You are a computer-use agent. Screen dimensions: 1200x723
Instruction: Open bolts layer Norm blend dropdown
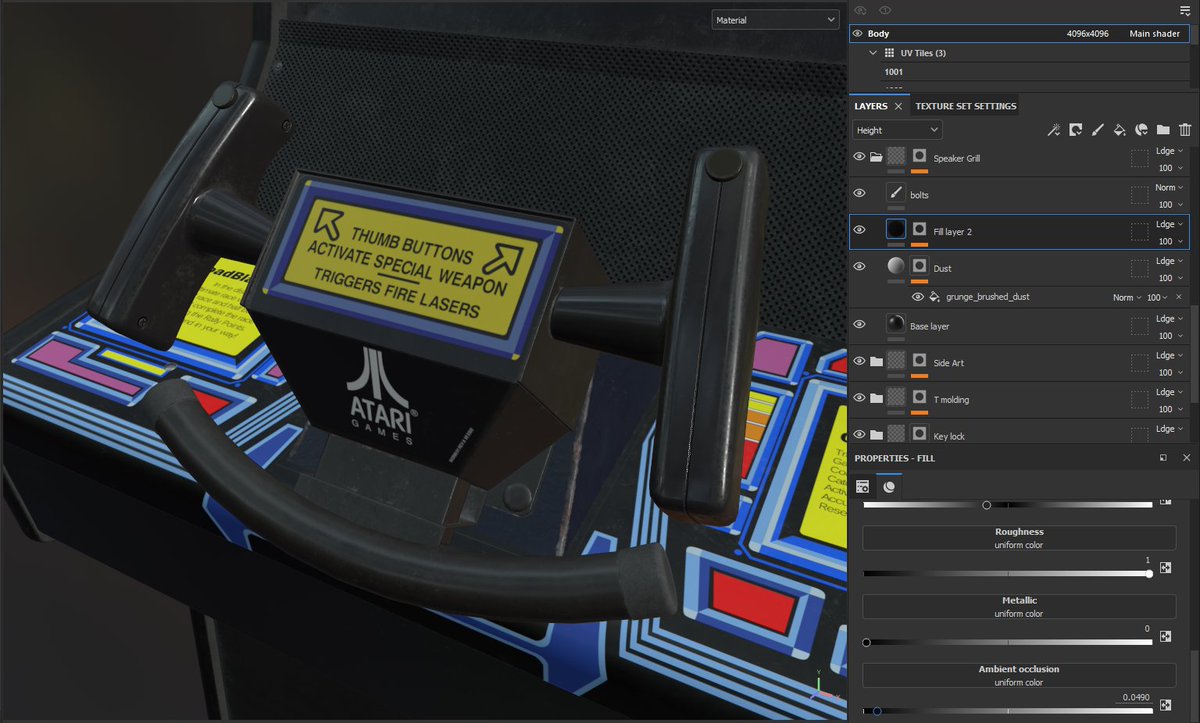tap(1169, 187)
